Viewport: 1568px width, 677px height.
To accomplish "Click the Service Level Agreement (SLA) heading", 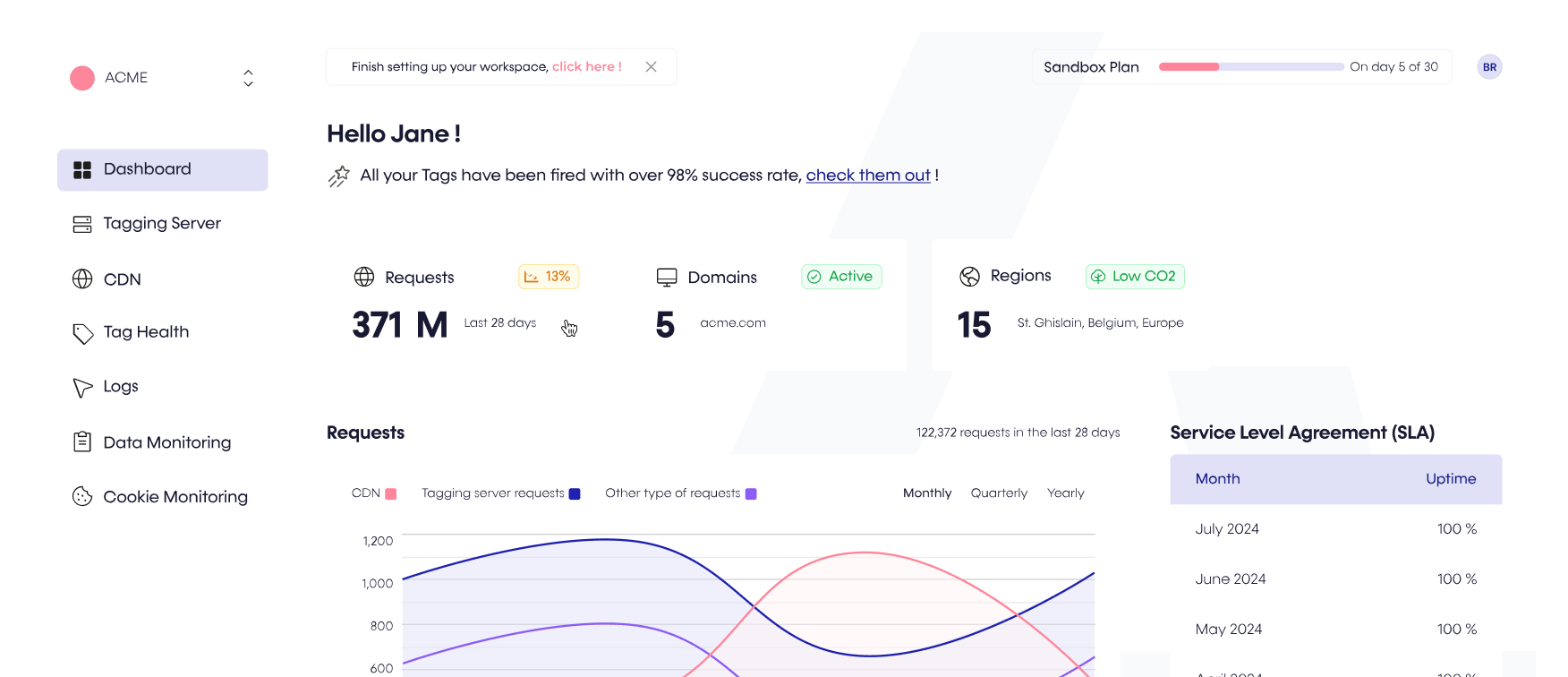I will [x=1302, y=433].
